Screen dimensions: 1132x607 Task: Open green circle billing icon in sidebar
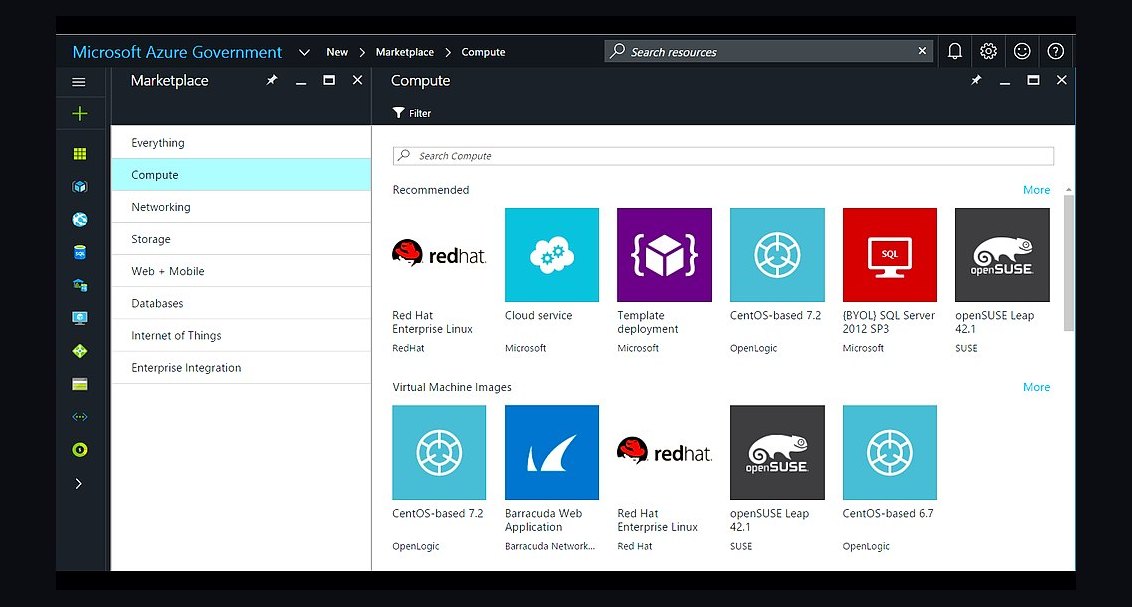coord(80,450)
